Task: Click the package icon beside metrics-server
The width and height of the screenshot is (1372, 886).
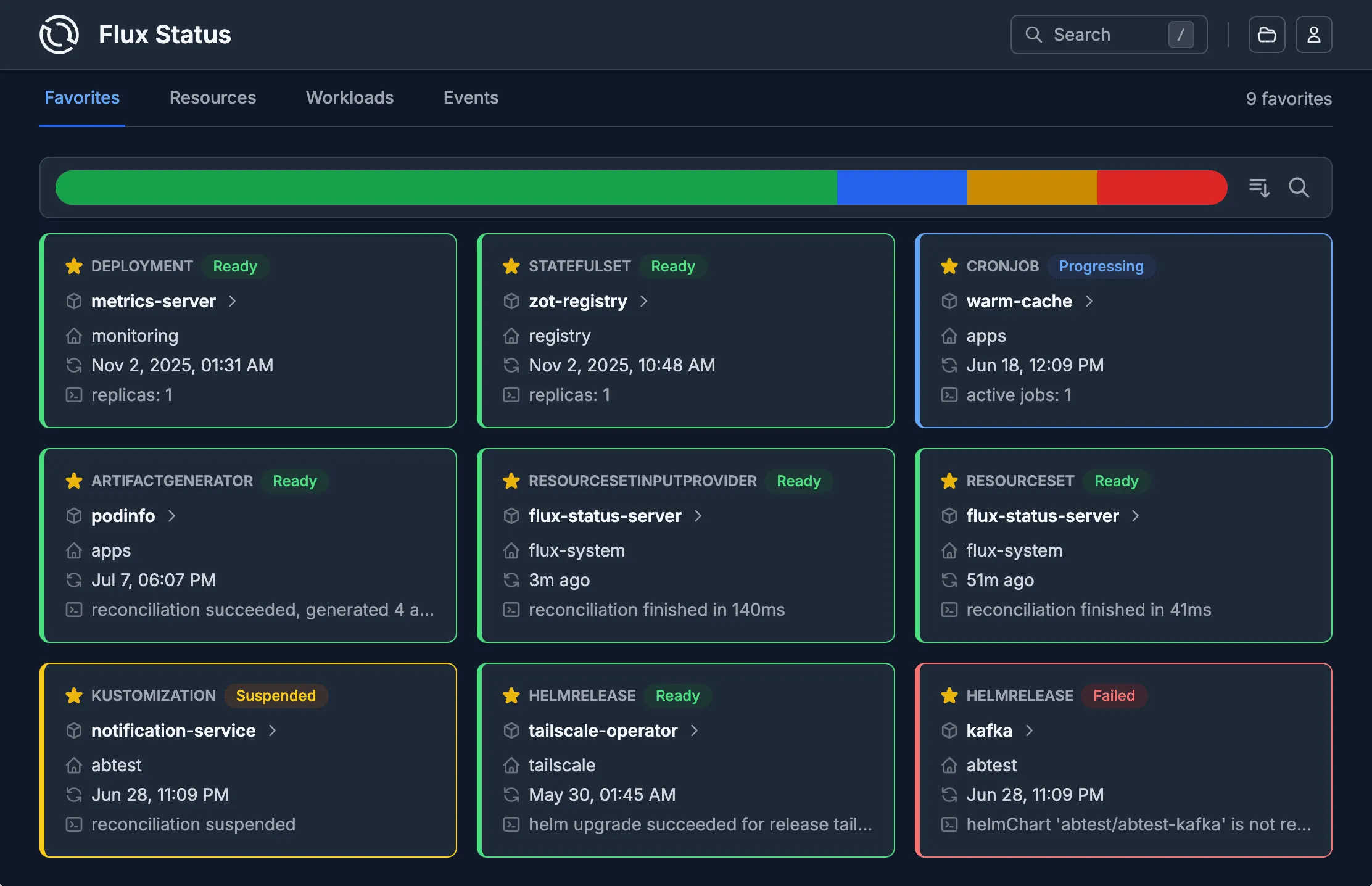Action: tap(74, 301)
